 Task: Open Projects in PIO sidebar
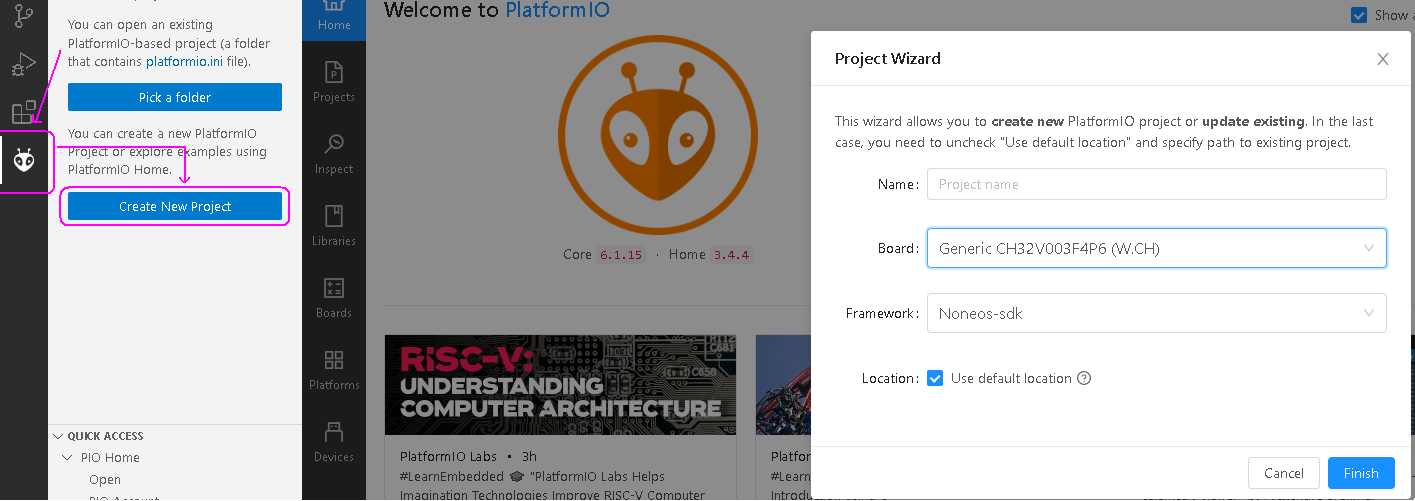click(334, 82)
